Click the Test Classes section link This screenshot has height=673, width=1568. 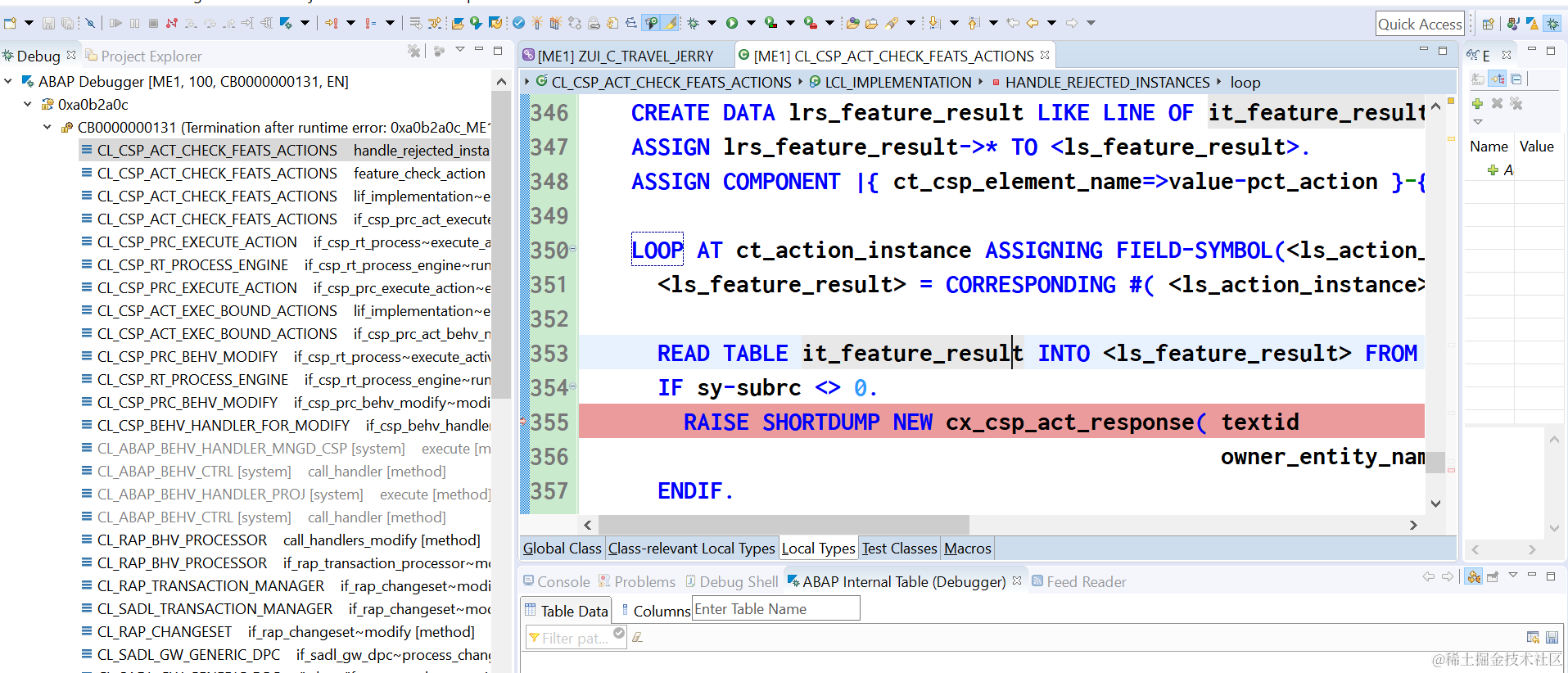(899, 548)
